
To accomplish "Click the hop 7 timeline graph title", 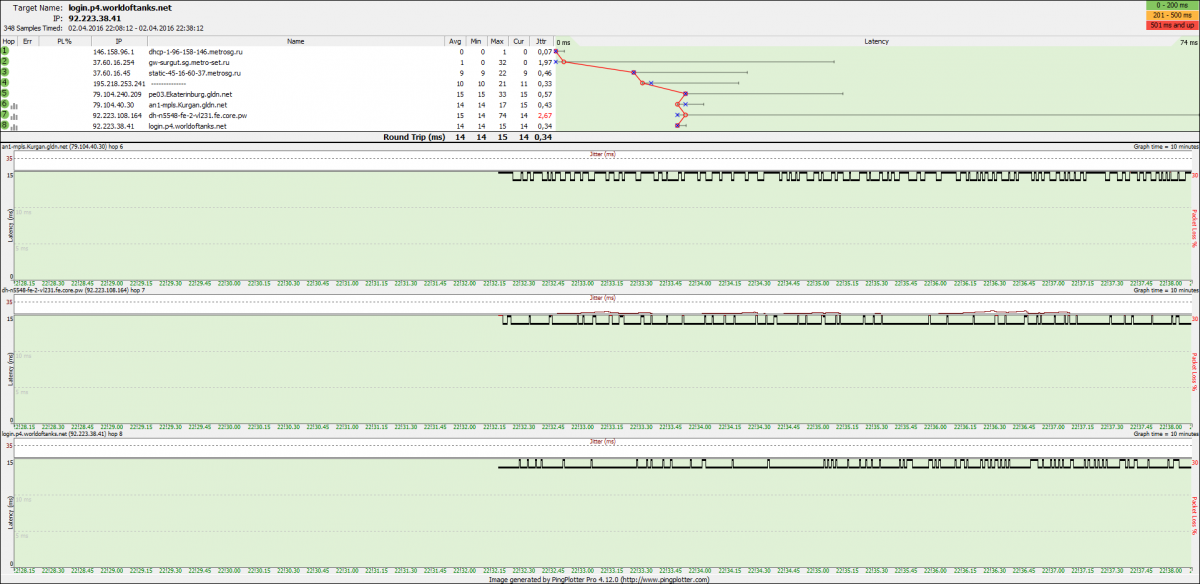I will pos(73,291).
